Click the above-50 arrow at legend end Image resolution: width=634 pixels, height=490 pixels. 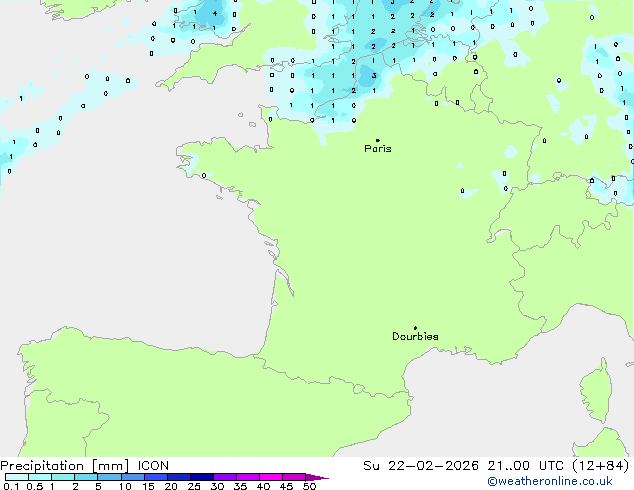(x=317, y=477)
